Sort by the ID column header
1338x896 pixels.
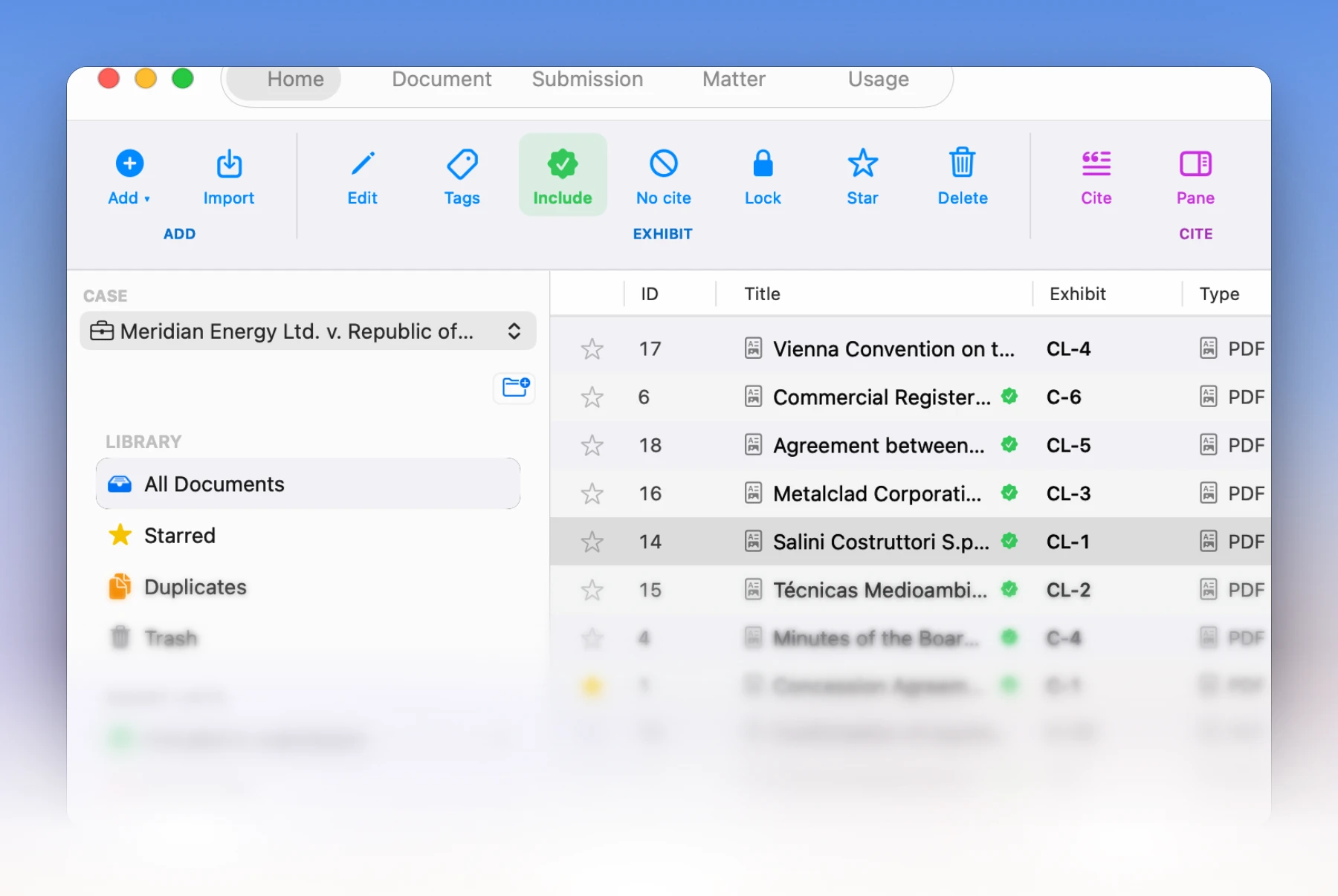[650, 294]
